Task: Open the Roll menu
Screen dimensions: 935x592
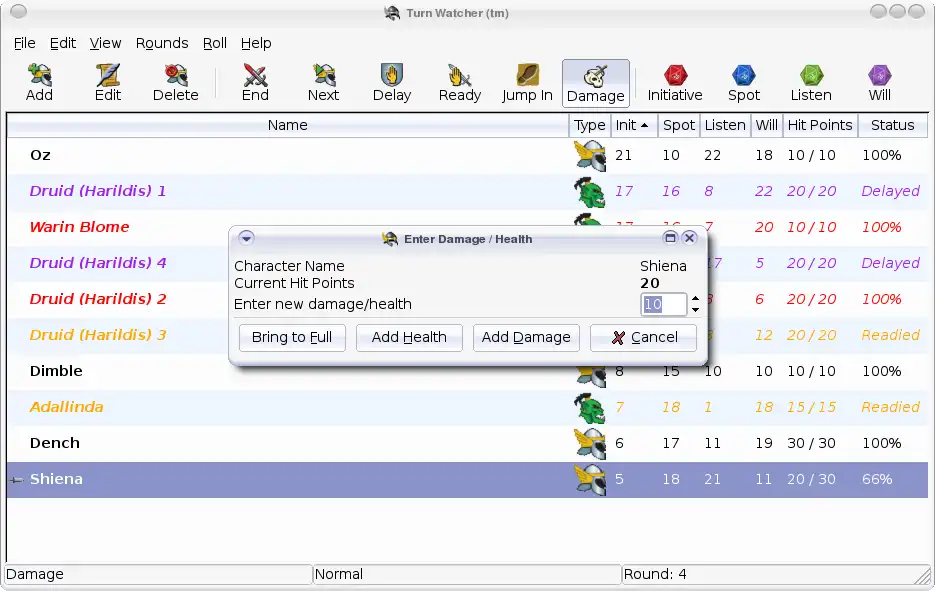Action: coord(215,43)
